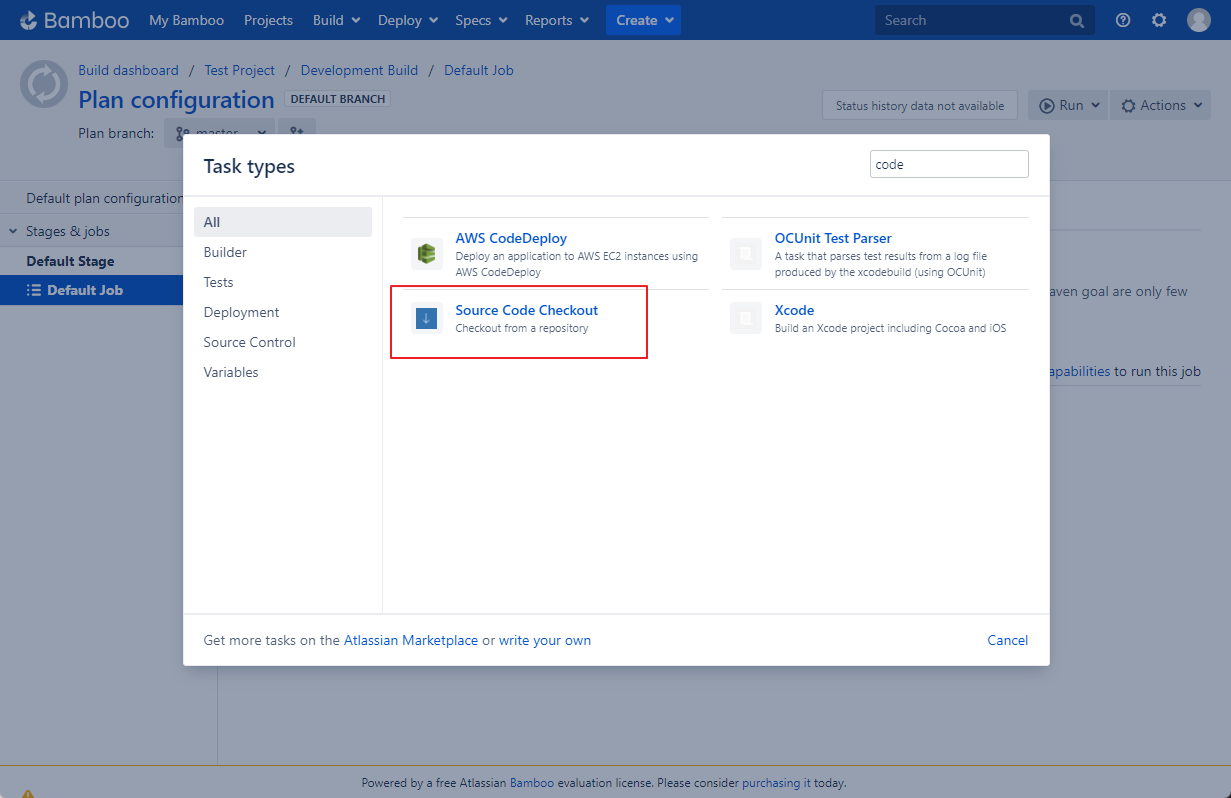The width and height of the screenshot is (1231, 798).
Task: Click the 'Checkout from a repository' description
Action: coord(522,328)
